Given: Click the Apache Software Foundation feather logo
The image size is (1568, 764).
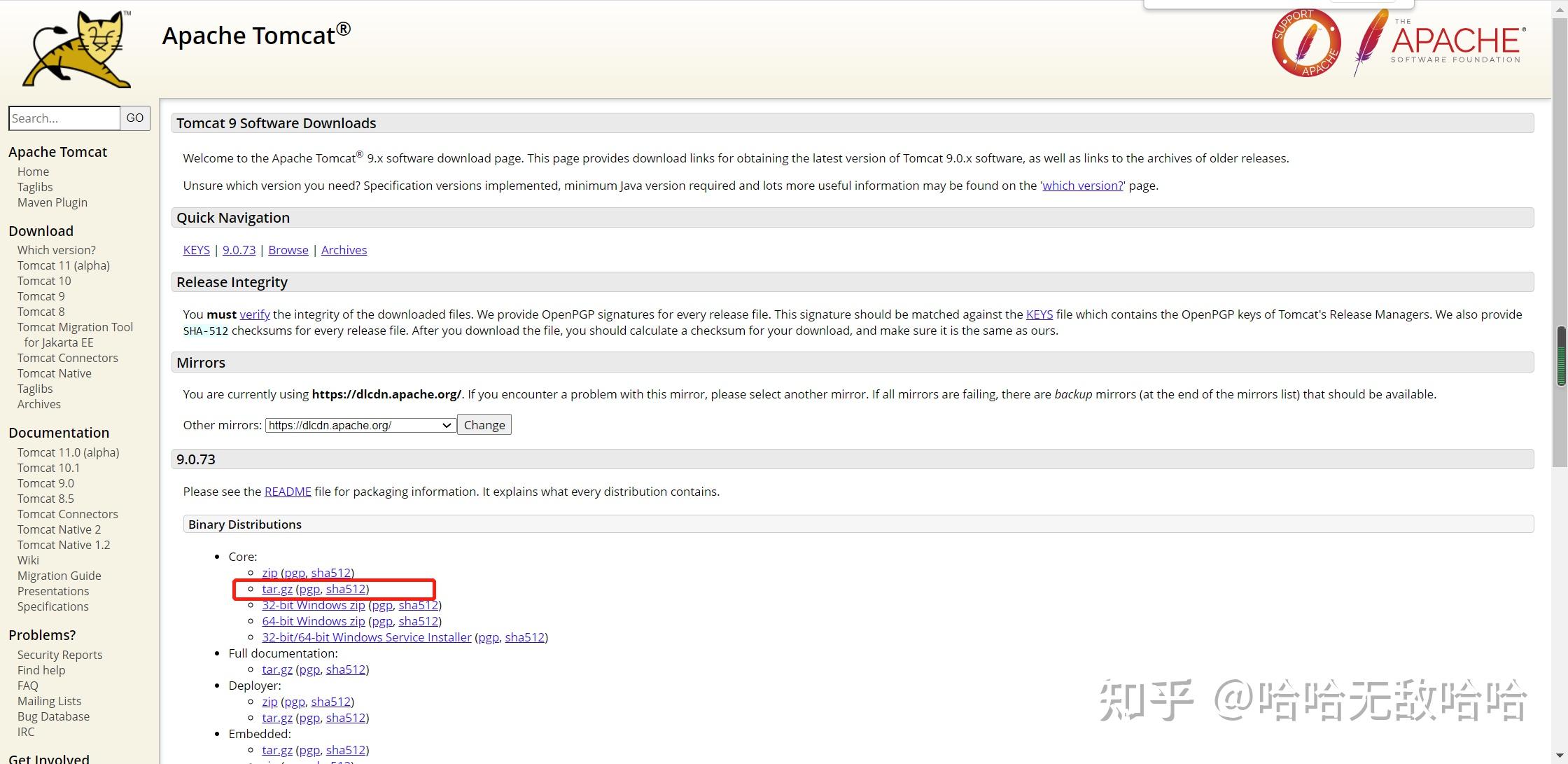Looking at the screenshot, I should (1438, 42).
